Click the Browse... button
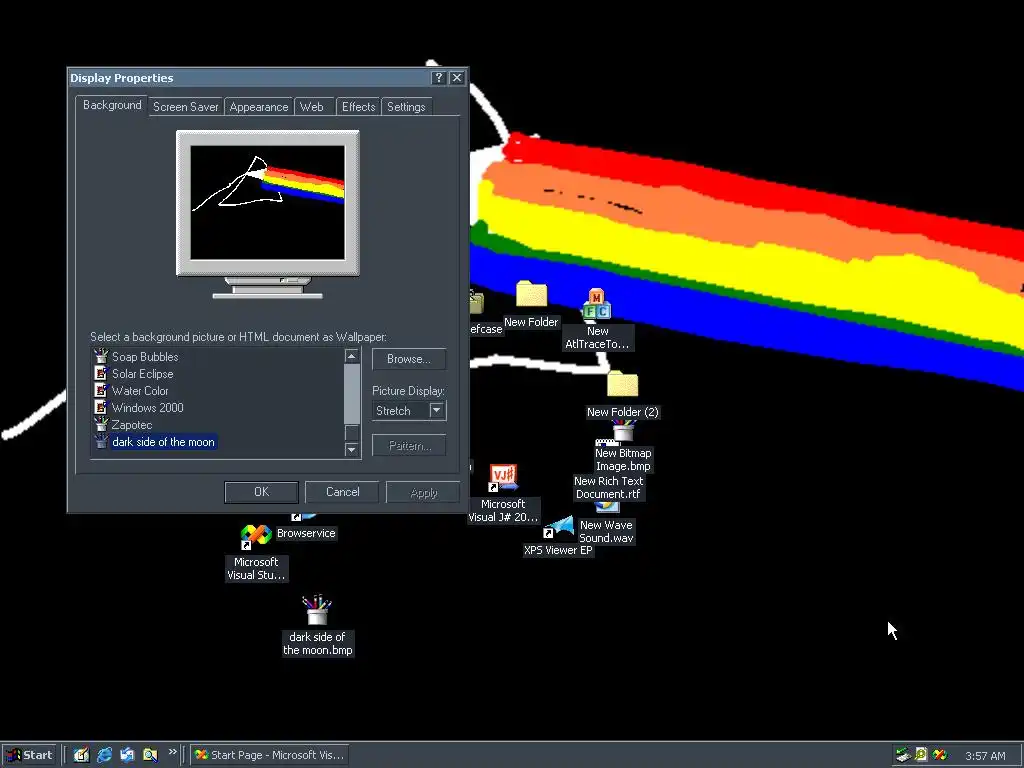The image size is (1024, 768). pos(409,359)
